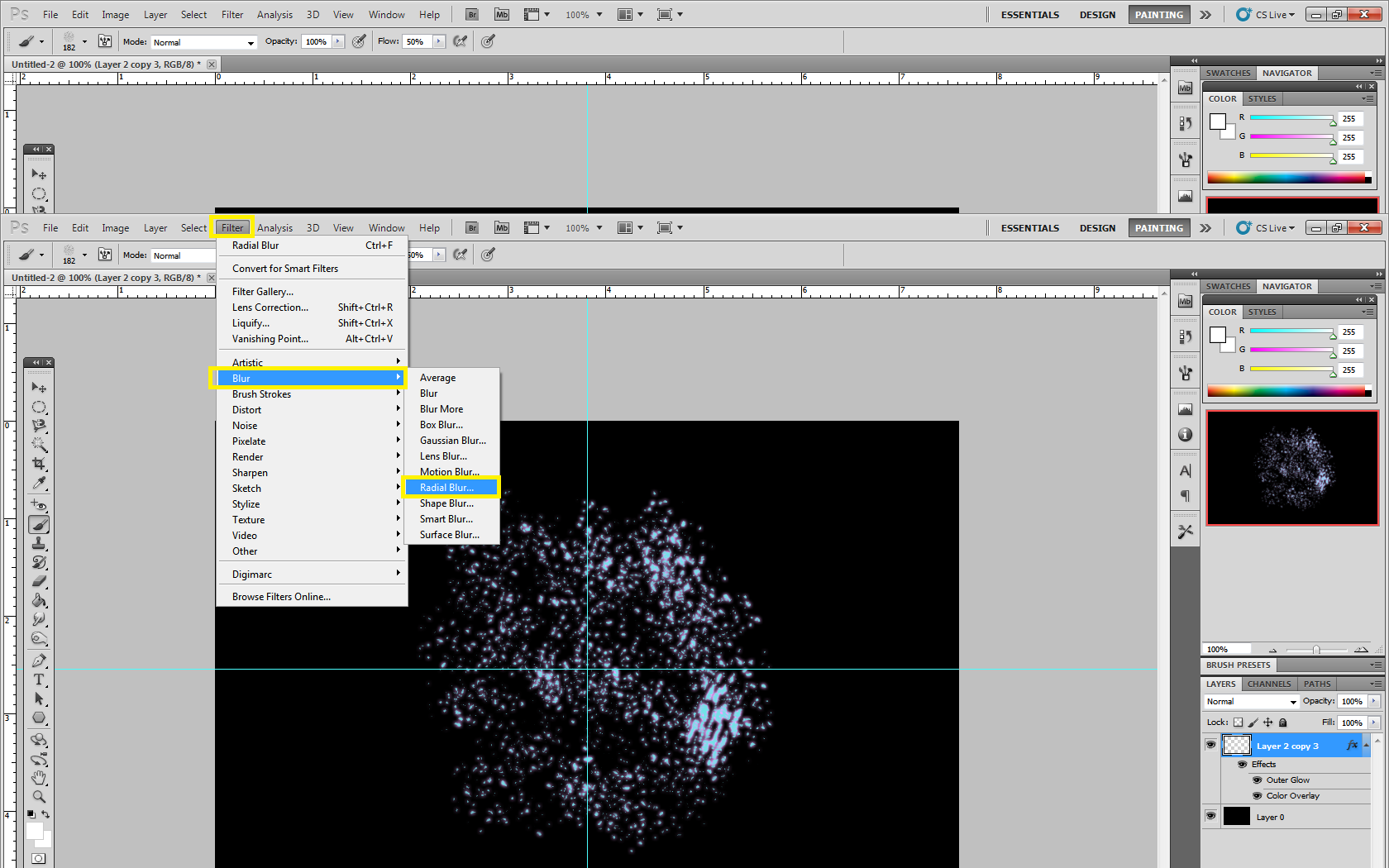The height and width of the screenshot is (868, 1389).
Task: Open the layer Opacity slider arrow
Action: tap(1374, 701)
